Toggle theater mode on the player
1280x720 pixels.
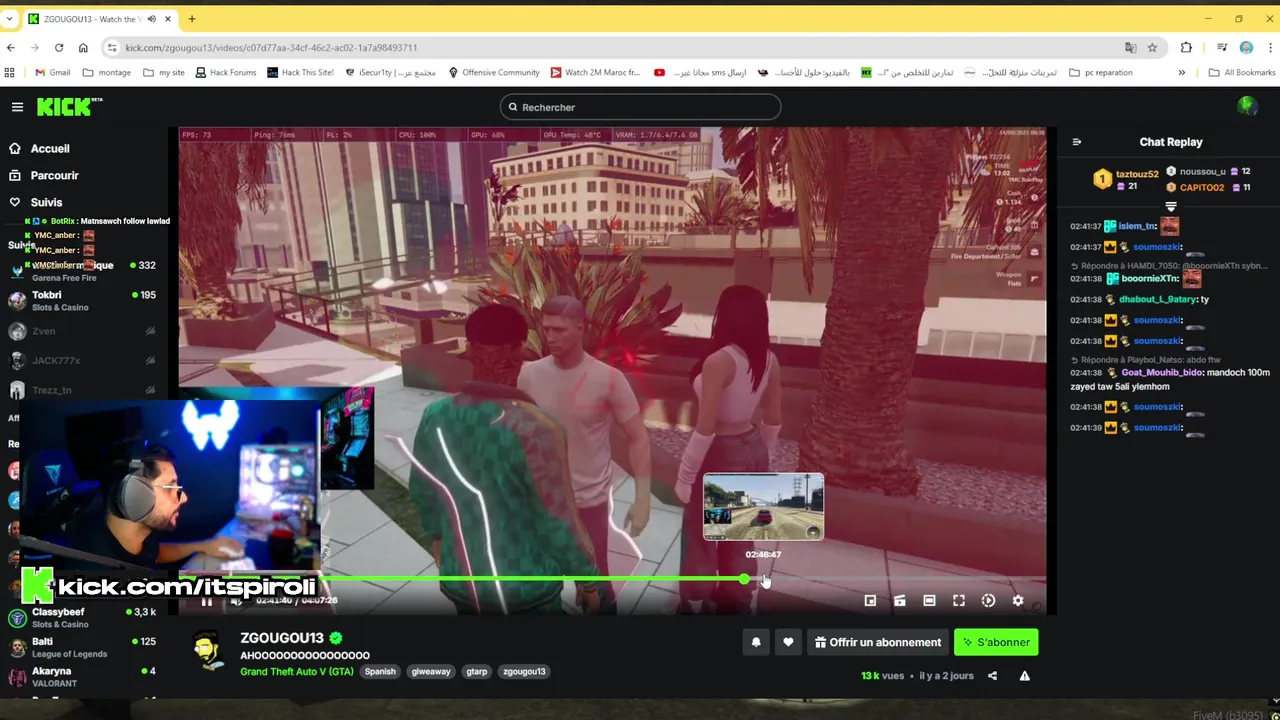click(x=929, y=600)
